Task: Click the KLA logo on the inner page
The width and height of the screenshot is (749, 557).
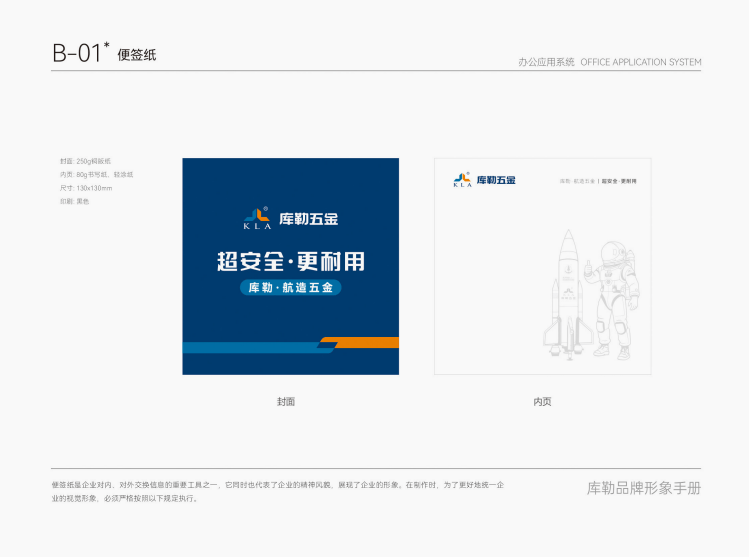Action: pyautogui.click(x=462, y=180)
